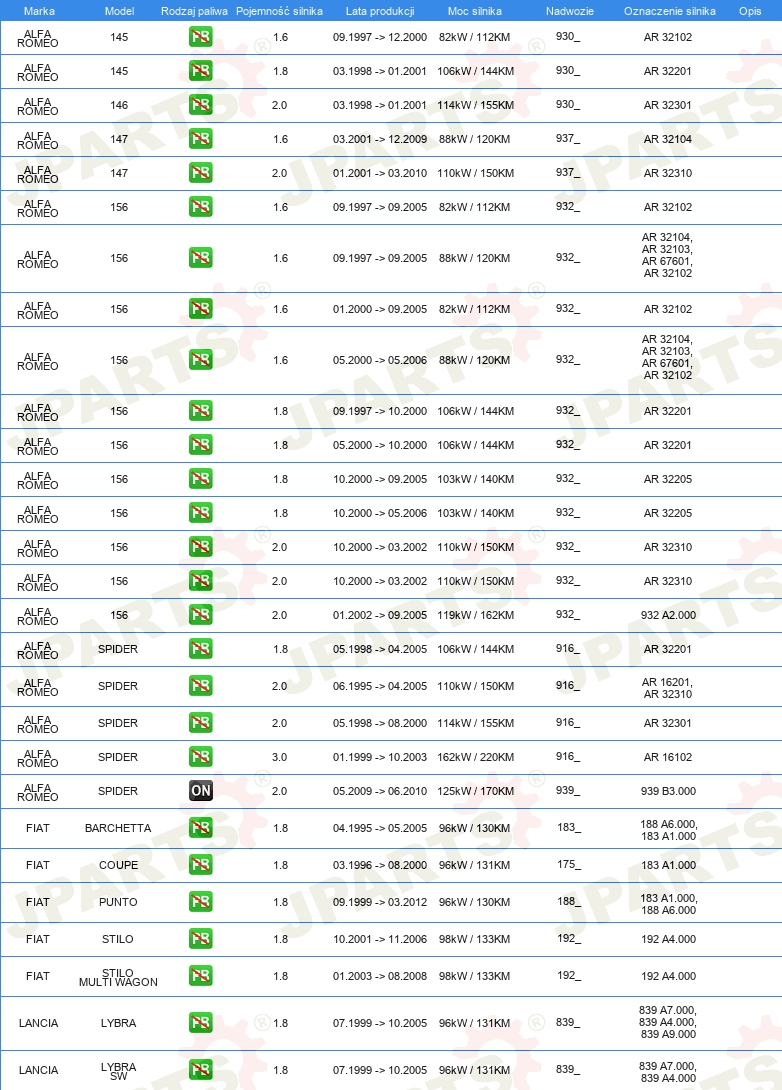The image size is (782, 1090).
Task: Click the production dates '05.2009 -> 06.2010'
Action: click(380, 791)
